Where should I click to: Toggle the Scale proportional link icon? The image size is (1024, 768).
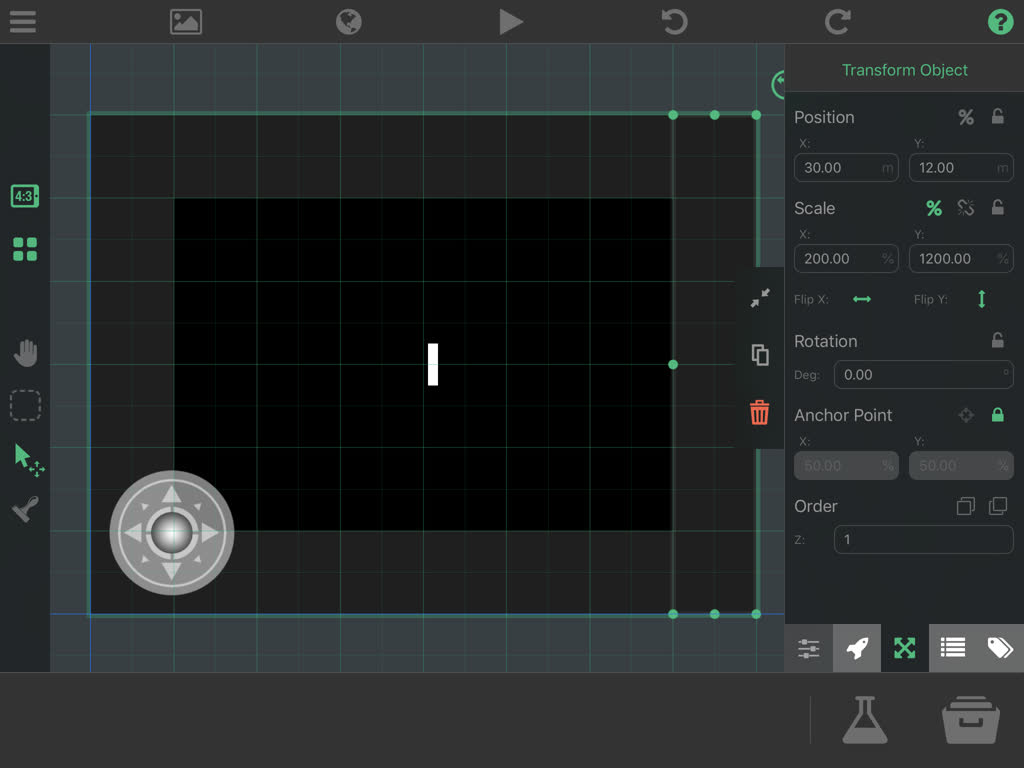(966, 208)
